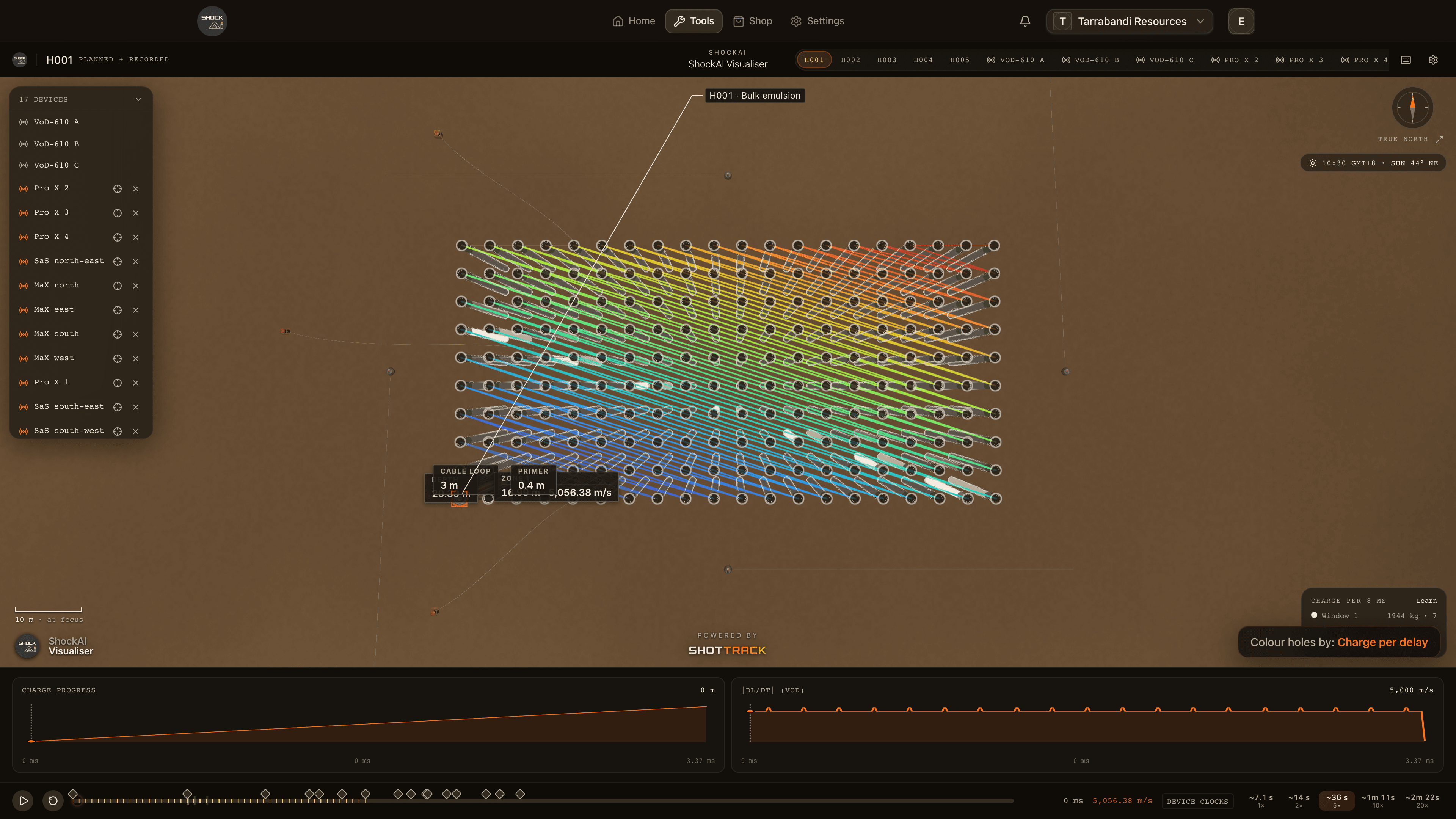Image resolution: width=1456 pixels, height=819 pixels.
Task: Set playback speed to 20x (~2m 22s)
Action: click(1422, 800)
